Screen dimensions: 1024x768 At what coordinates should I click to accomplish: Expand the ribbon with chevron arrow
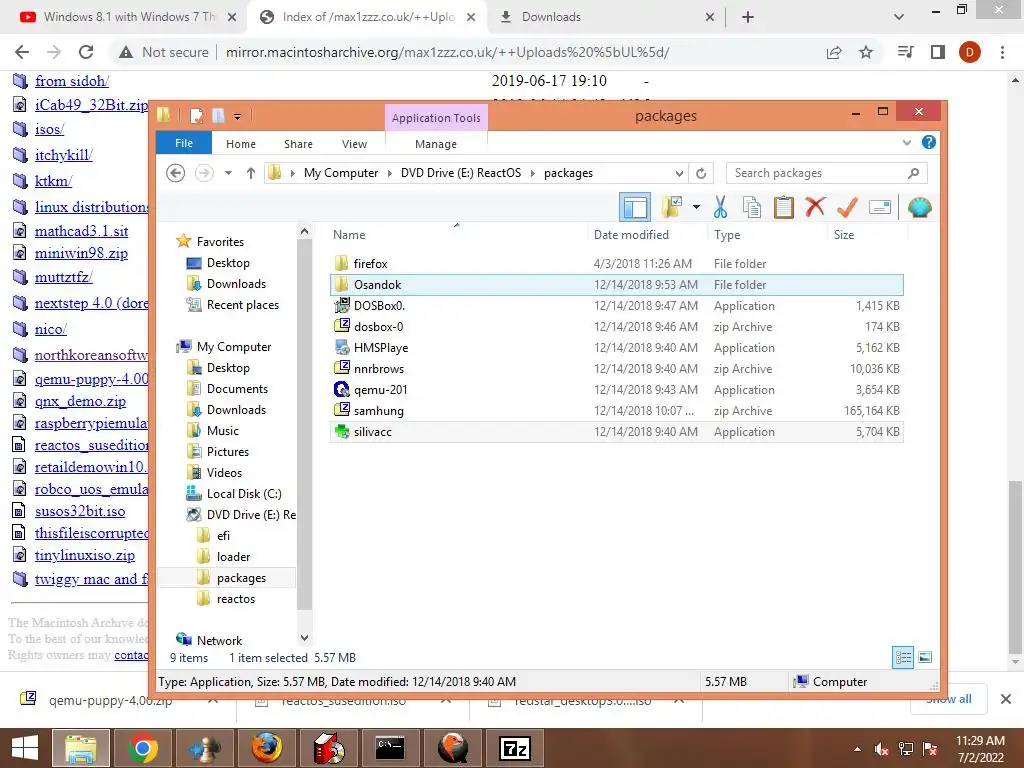pos(906,142)
